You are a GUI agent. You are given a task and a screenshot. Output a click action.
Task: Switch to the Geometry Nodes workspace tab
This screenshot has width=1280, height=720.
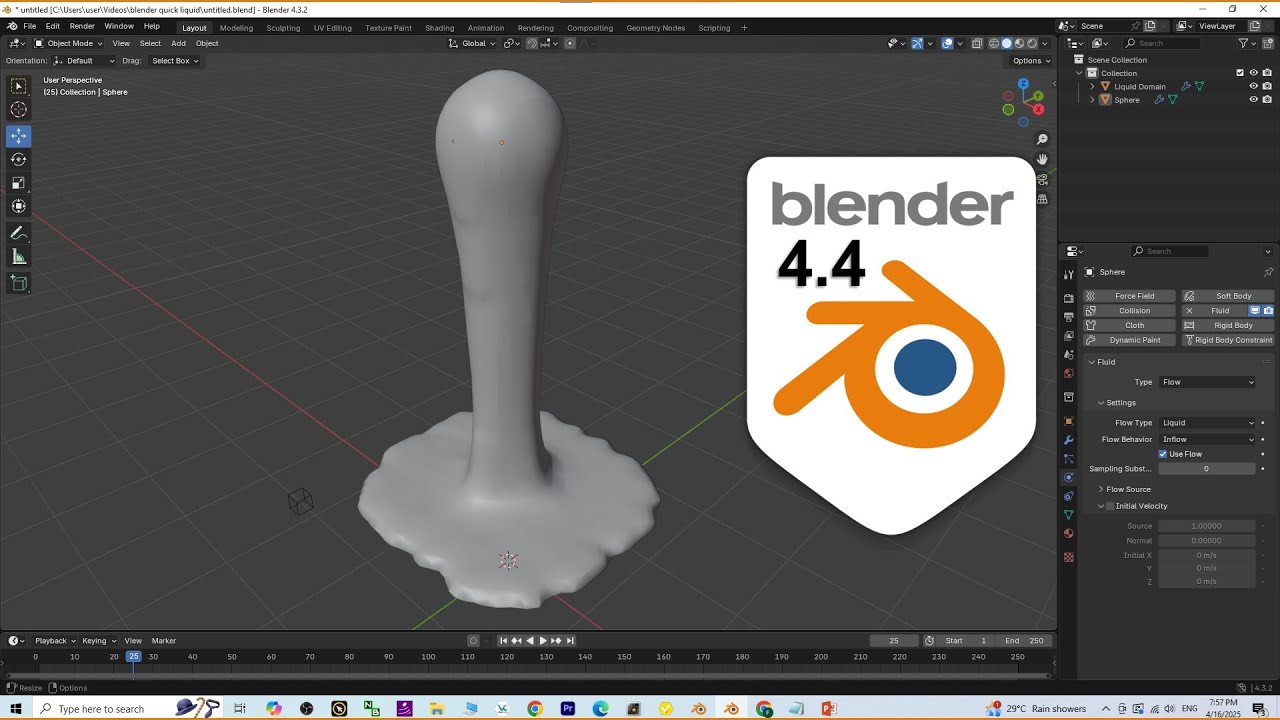pos(656,28)
